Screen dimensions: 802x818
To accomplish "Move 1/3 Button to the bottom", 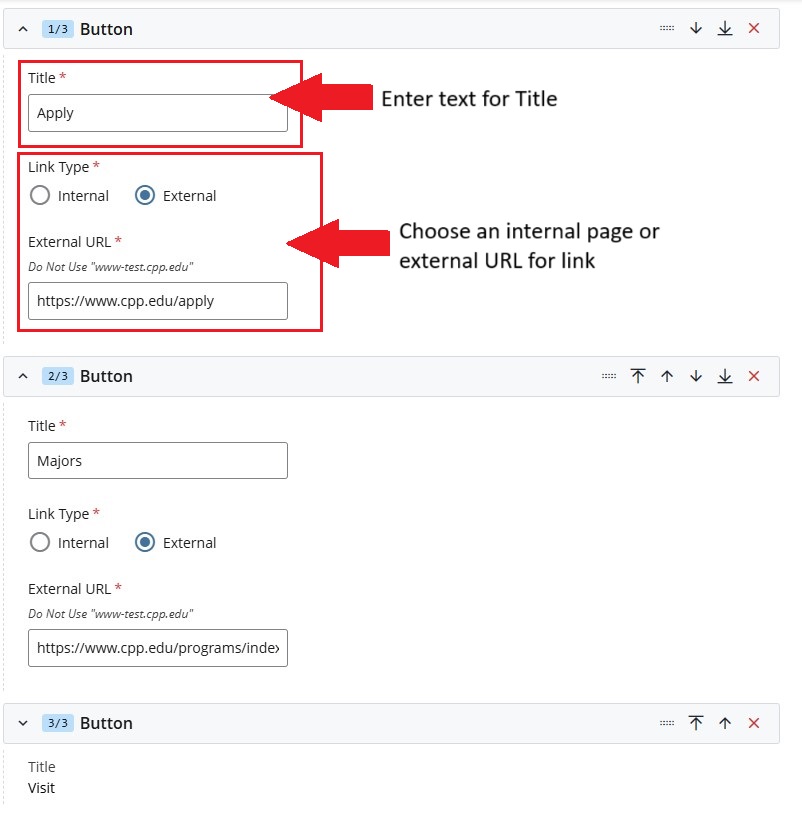I will [725, 29].
